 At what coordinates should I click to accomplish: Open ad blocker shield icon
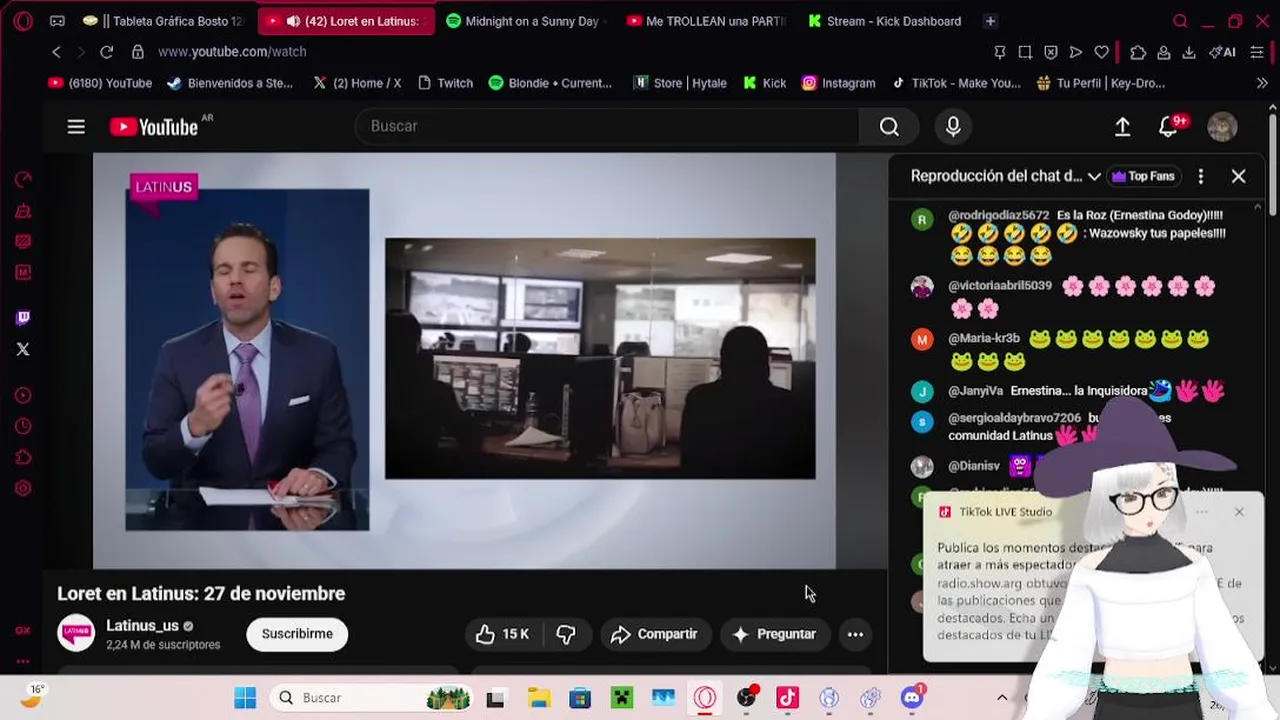pos(1050,52)
